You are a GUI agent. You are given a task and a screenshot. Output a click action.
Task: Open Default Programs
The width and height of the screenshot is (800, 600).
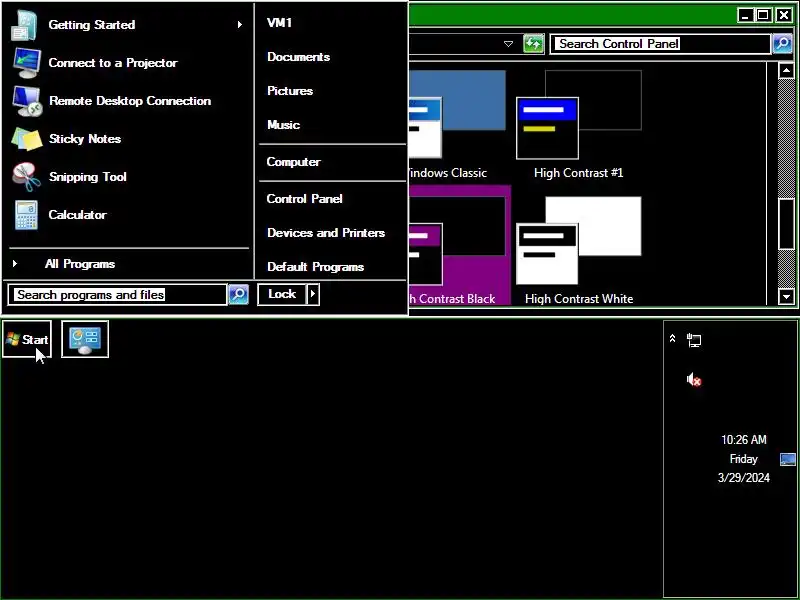tap(315, 267)
